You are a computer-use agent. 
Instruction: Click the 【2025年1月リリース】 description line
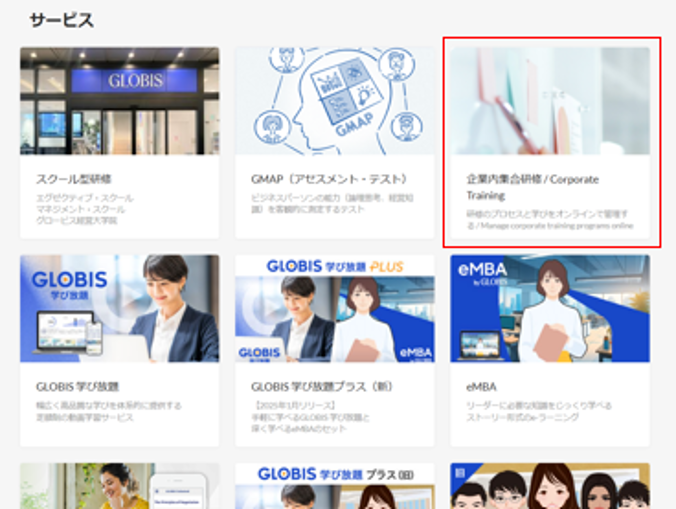click(293, 406)
